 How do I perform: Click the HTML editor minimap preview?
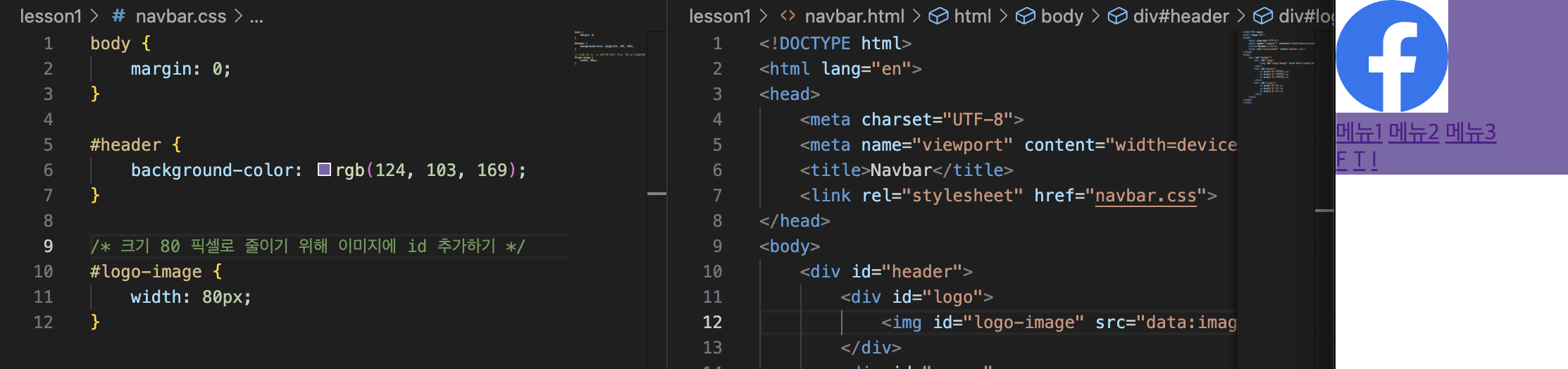[1277, 67]
